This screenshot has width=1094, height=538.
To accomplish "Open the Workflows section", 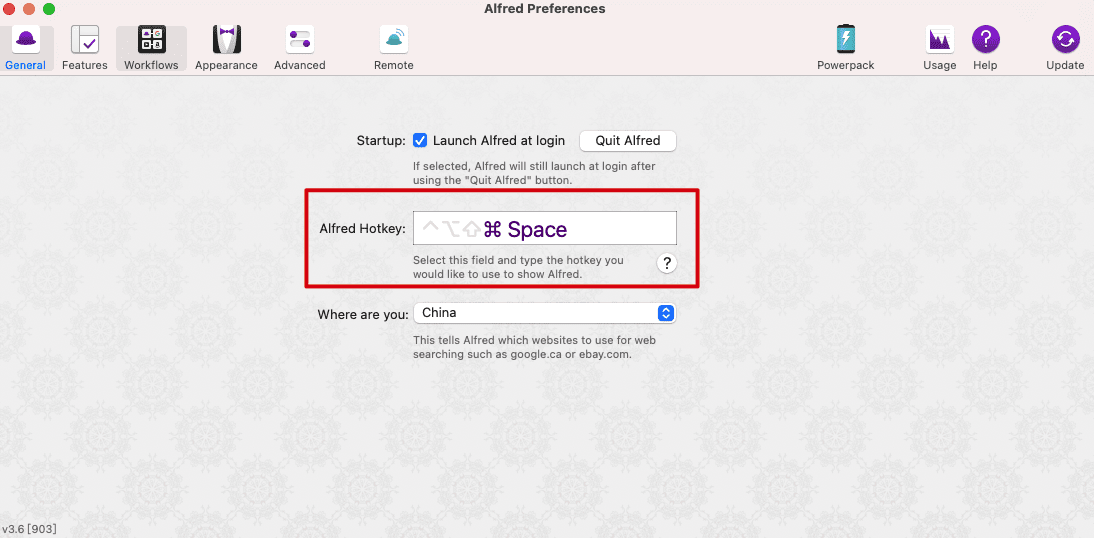I will (x=151, y=40).
